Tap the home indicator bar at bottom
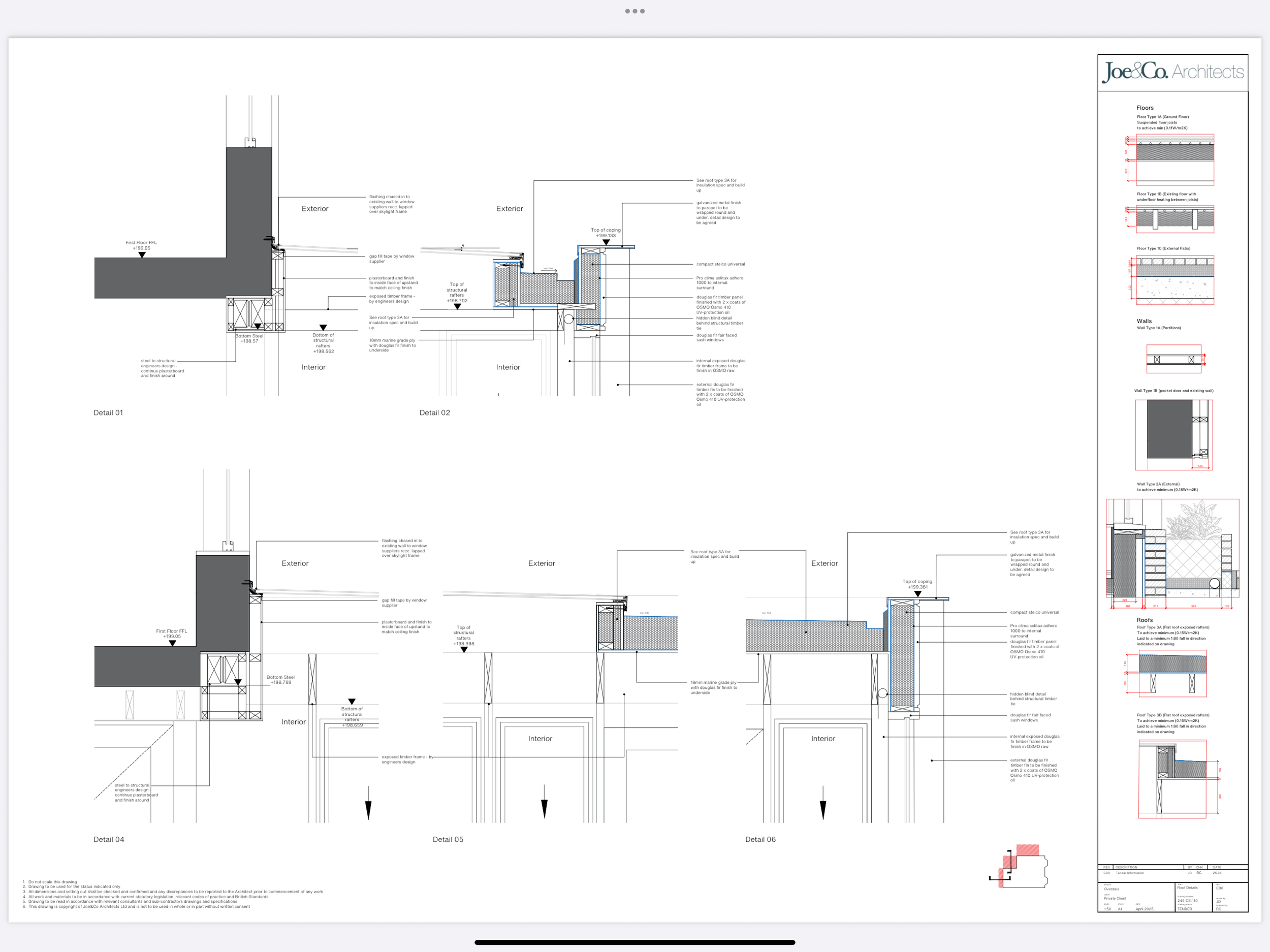This screenshot has height=952, width=1270. click(x=634, y=942)
